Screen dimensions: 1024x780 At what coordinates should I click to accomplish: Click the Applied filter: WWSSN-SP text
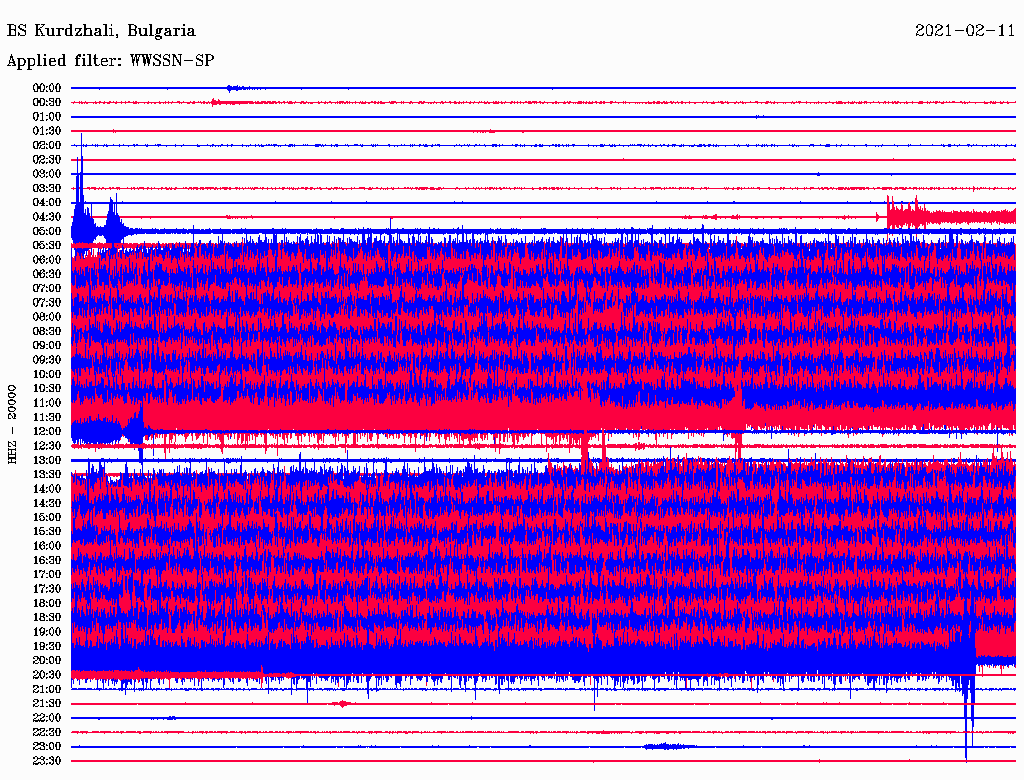(110, 61)
